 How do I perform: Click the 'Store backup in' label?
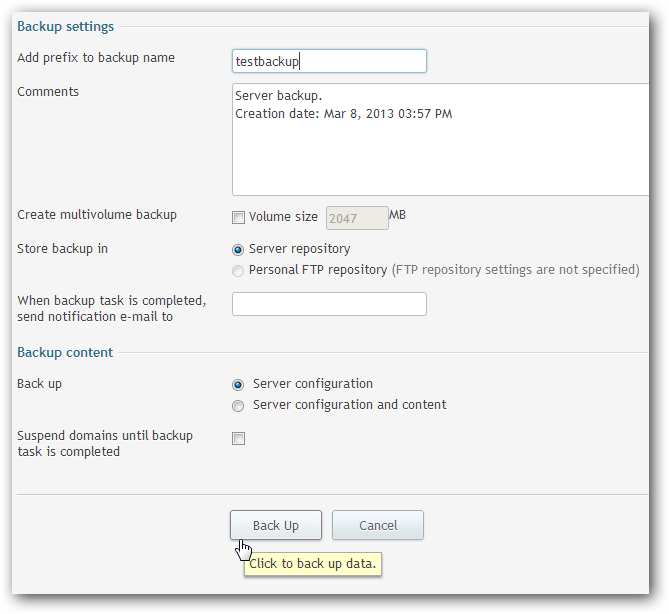[62, 249]
